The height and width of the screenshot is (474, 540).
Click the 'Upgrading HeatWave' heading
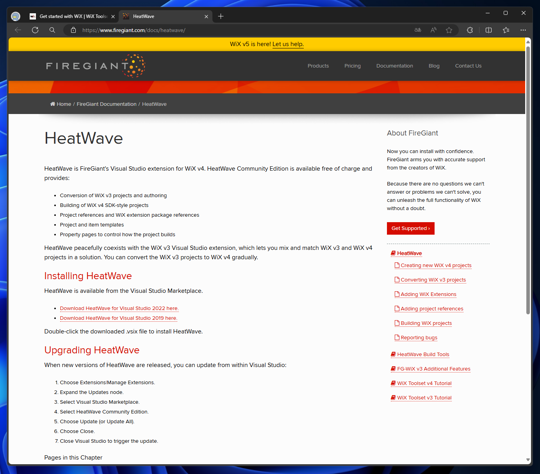[x=92, y=350]
